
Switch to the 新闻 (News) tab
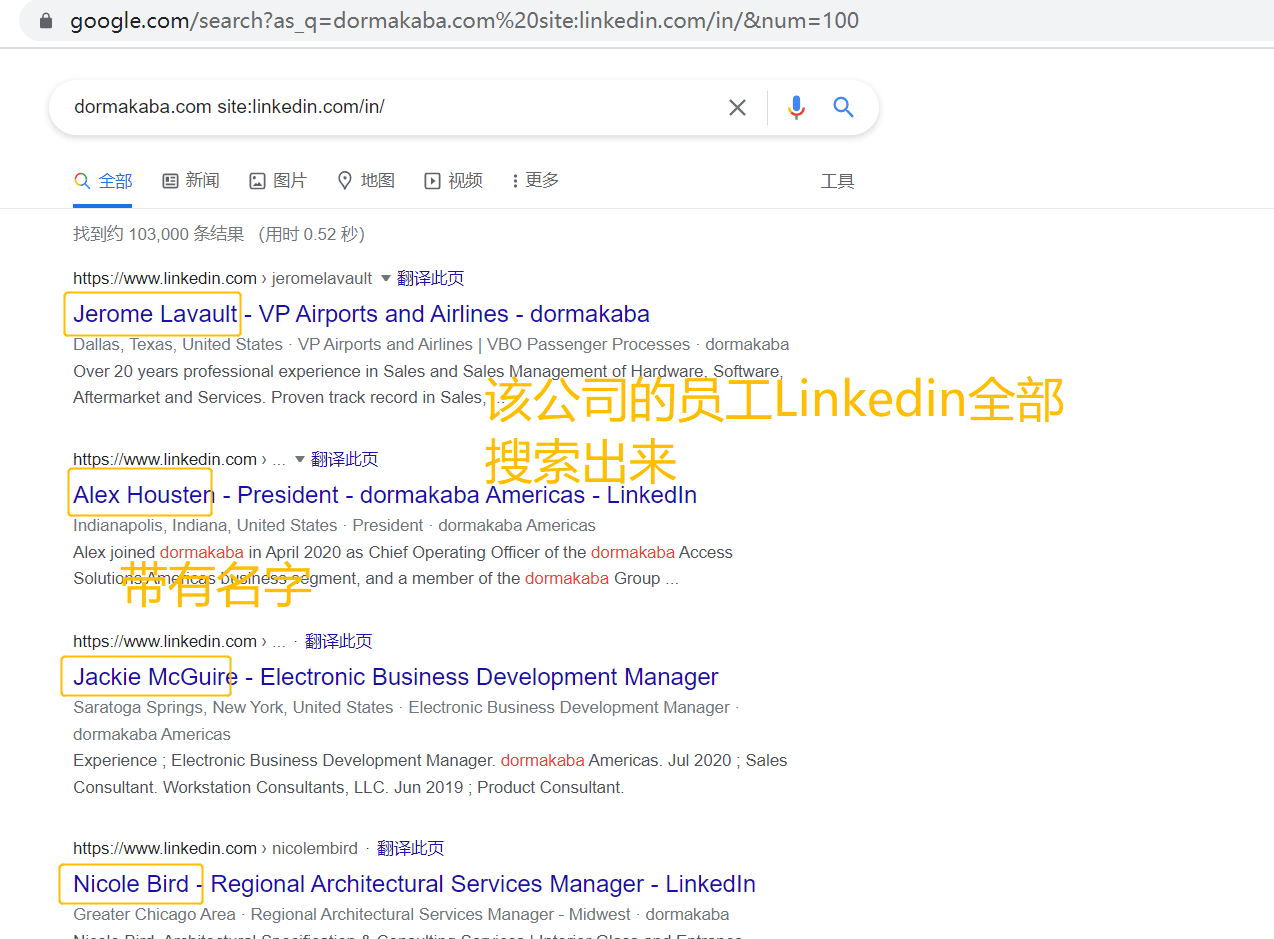pyautogui.click(x=190, y=181)
